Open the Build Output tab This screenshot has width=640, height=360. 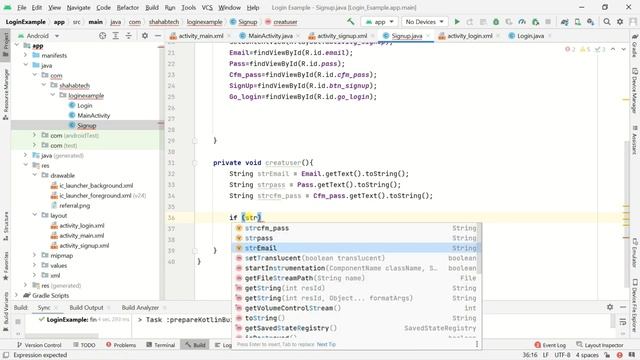[x=86, y=307]
